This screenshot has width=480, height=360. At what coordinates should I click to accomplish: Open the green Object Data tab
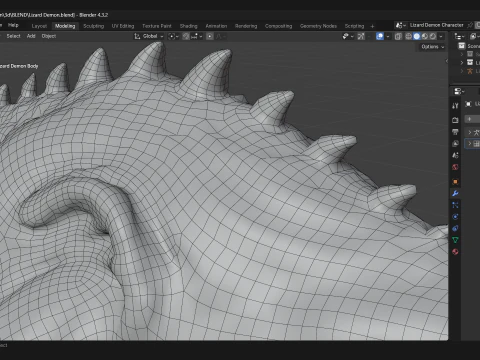pos(455,240)
